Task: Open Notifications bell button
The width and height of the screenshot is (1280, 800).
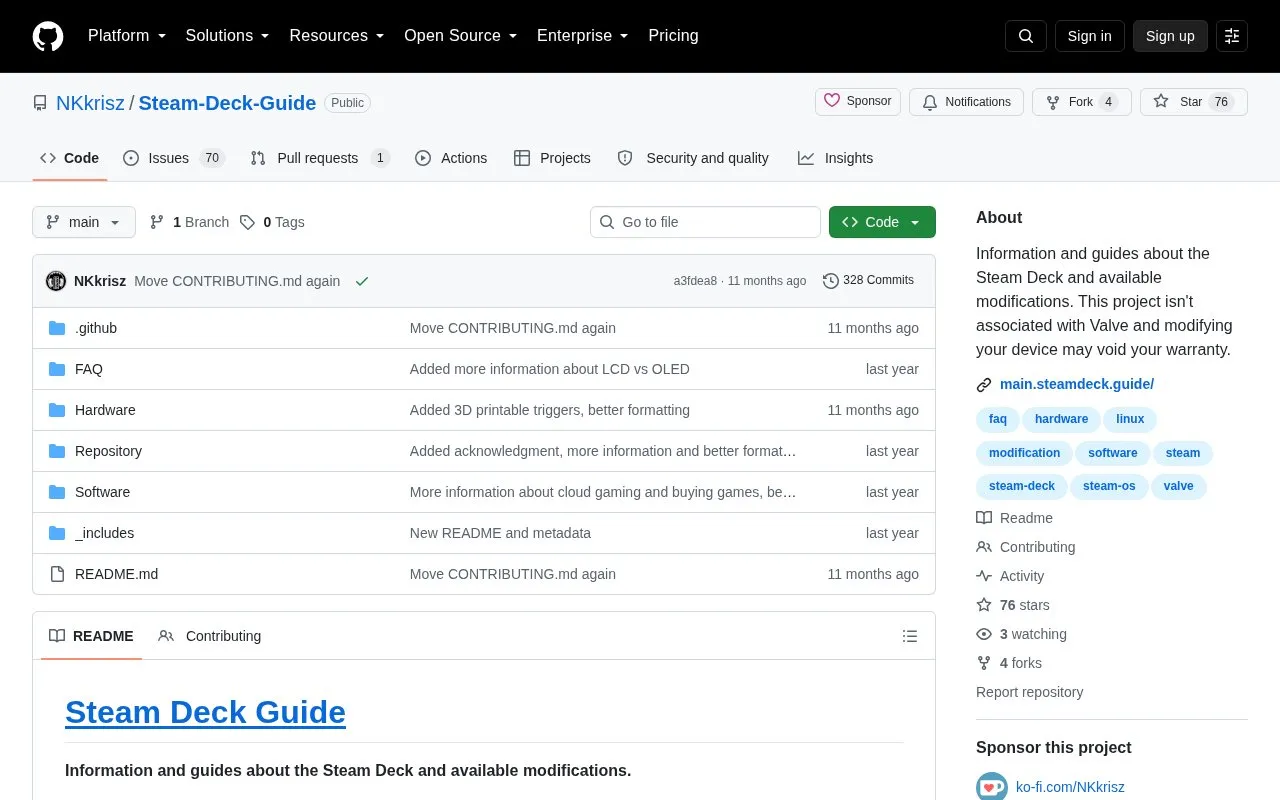Action: tap(966, 102)
